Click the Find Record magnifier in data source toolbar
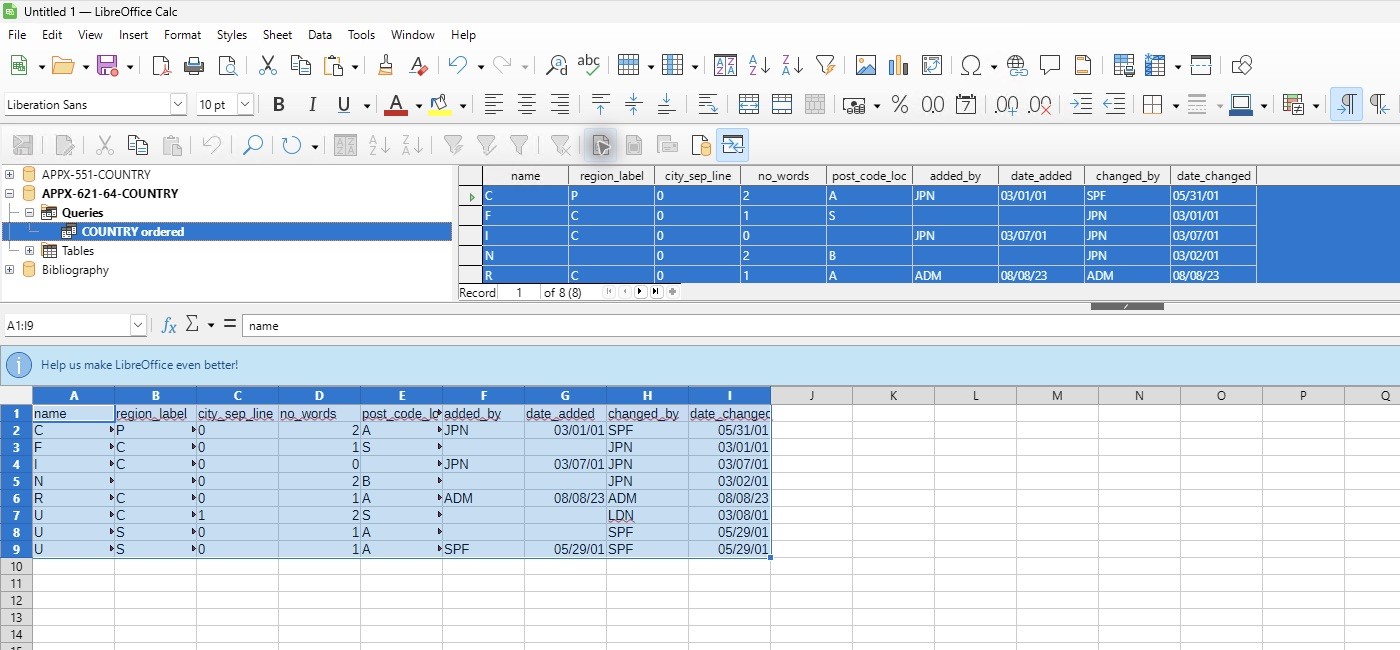Viewport: 1400px width, 650px height. click(253, 146)
